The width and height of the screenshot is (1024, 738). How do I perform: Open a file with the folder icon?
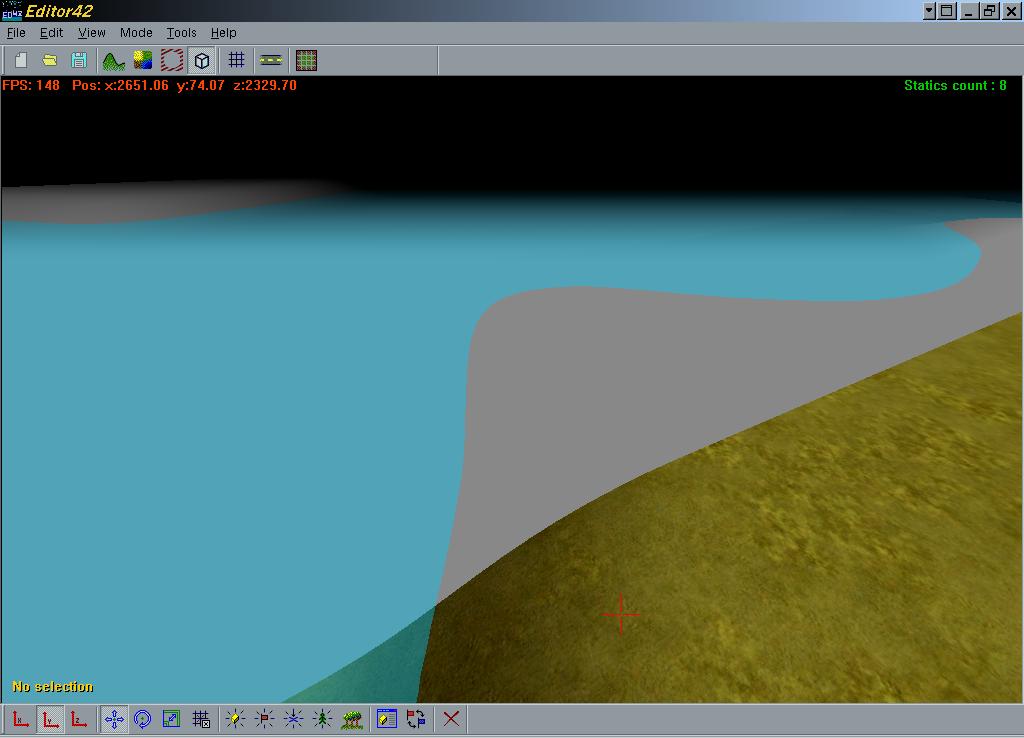50,61
